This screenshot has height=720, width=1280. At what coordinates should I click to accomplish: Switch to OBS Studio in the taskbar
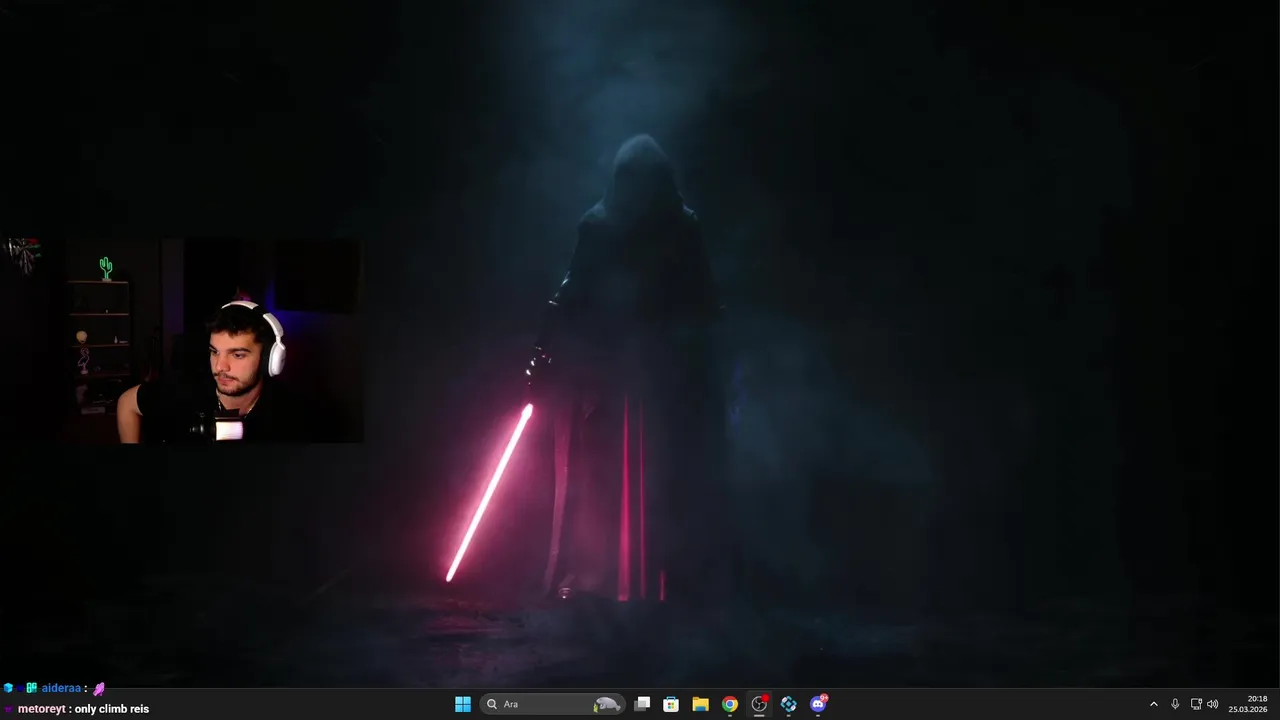coord(759,704)
